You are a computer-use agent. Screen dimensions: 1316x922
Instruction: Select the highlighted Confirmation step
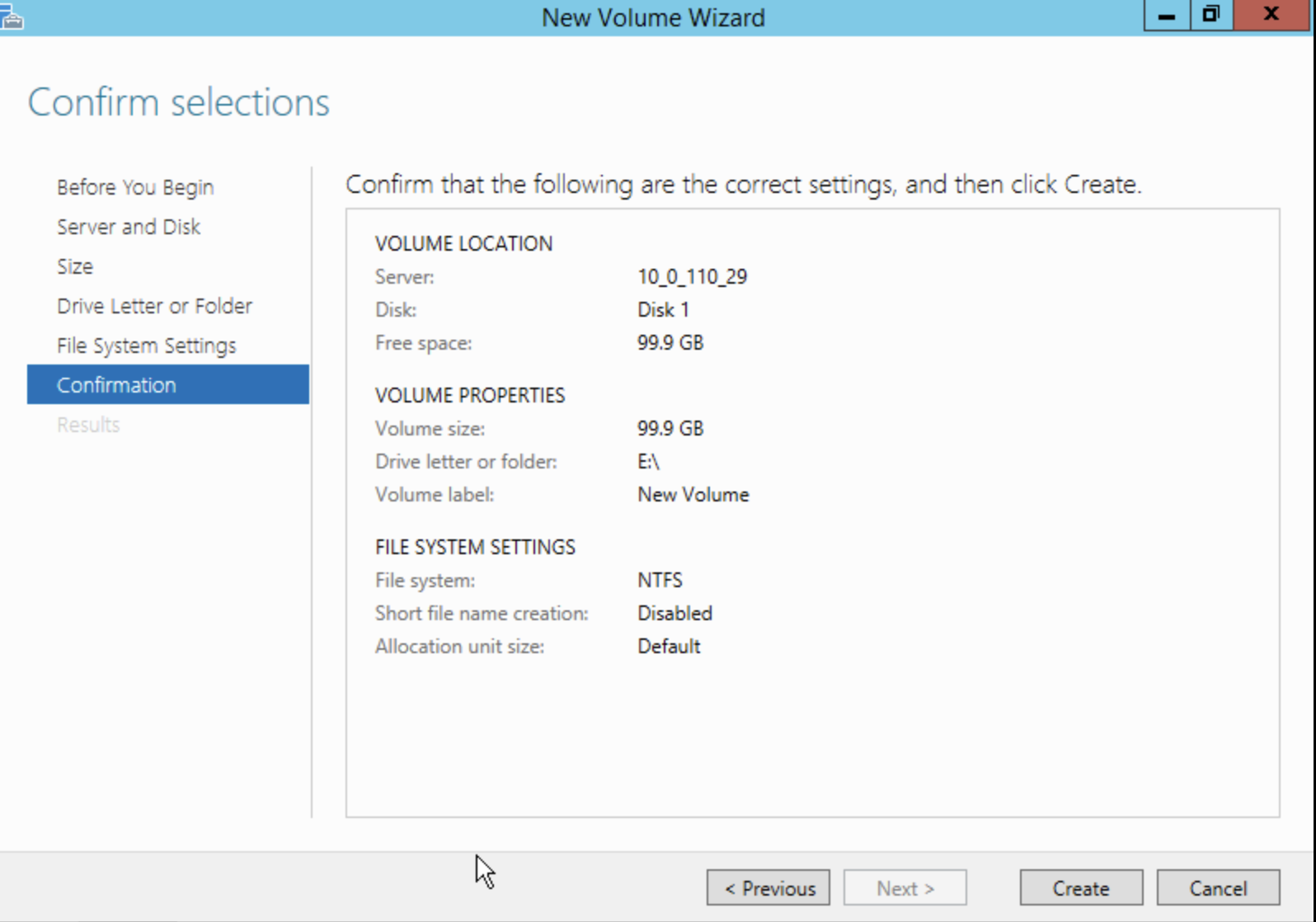pyautogui.click(x=116, y=385)
